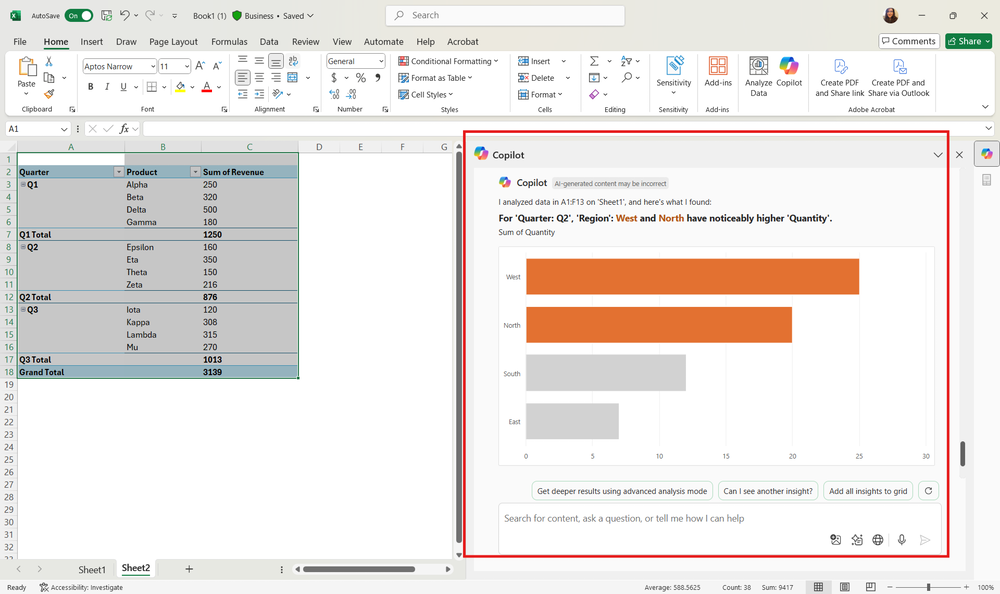Open Find & Select magnifier icon
Image resolution: width=1000 pixels, height=594 pixels.
pos(627,78)
